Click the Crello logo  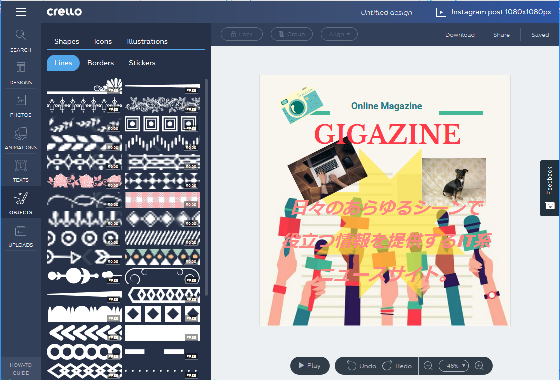[x=64, y=12]
